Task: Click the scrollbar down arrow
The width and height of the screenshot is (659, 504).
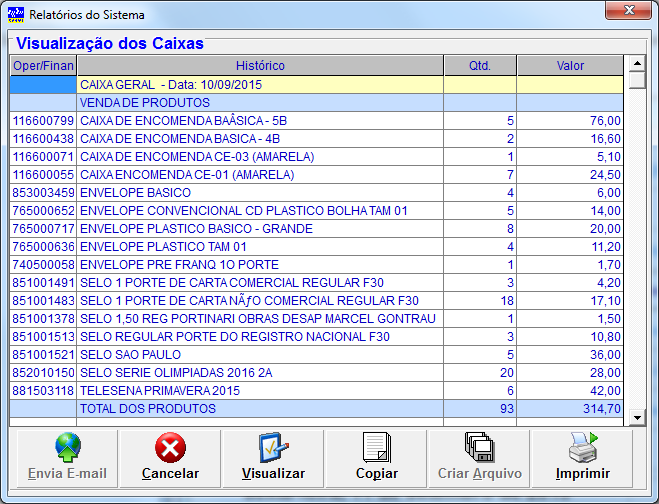Action: click(637, 417)
